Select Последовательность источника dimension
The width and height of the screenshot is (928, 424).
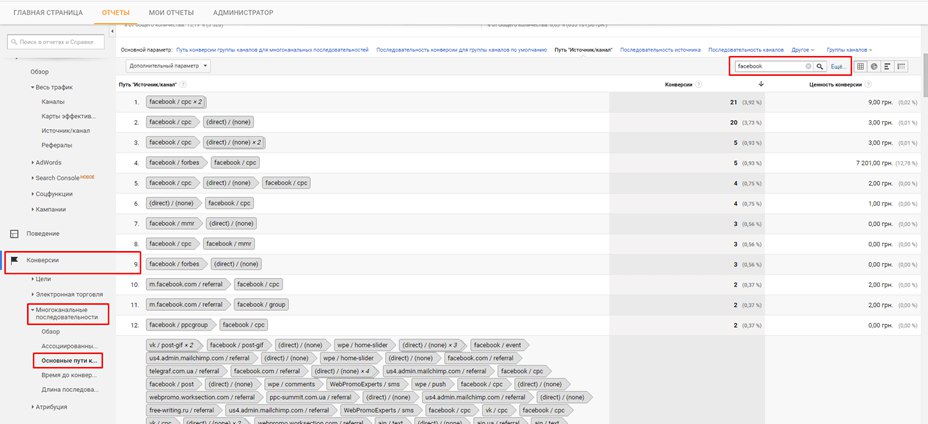coord(660,50)
